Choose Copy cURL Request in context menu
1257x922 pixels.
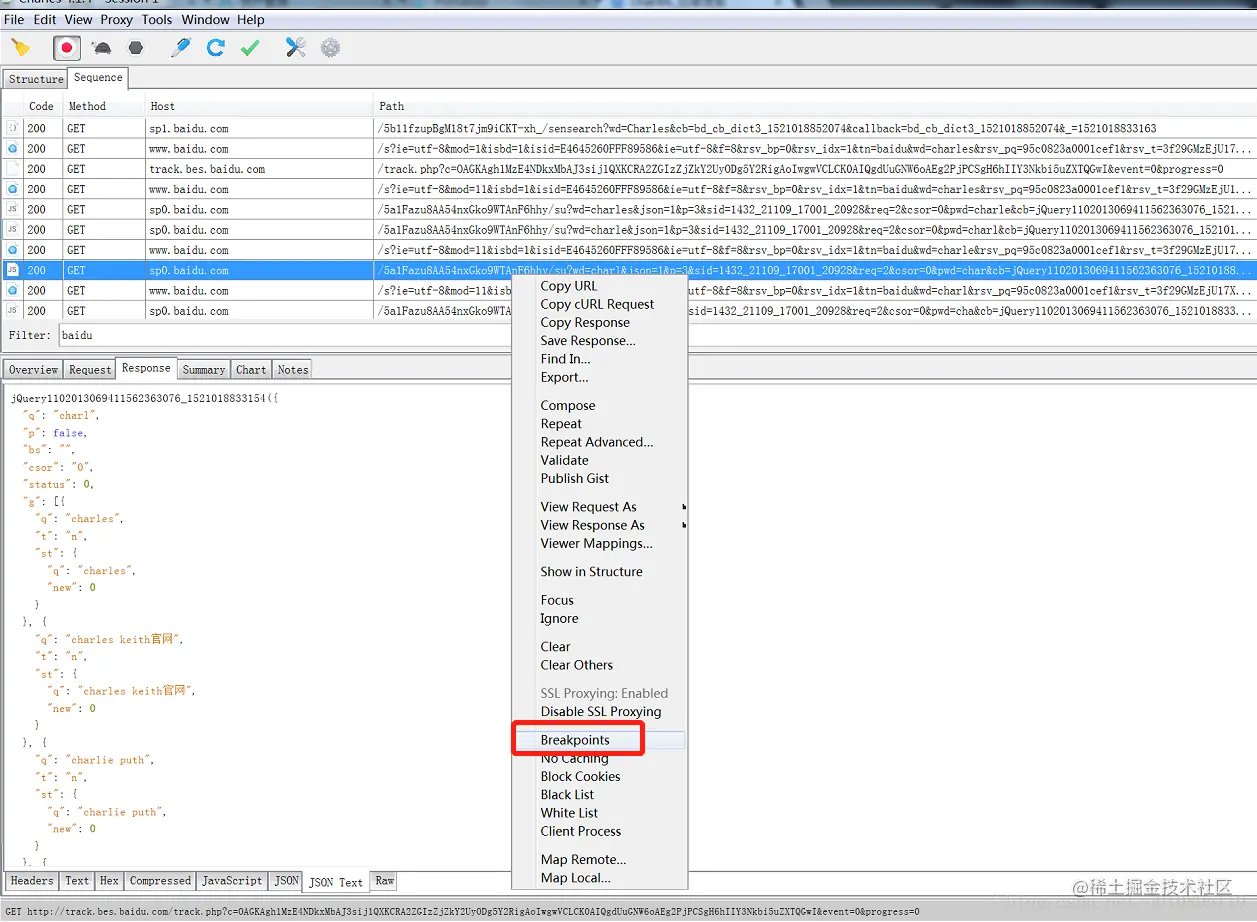coord(598,304)
